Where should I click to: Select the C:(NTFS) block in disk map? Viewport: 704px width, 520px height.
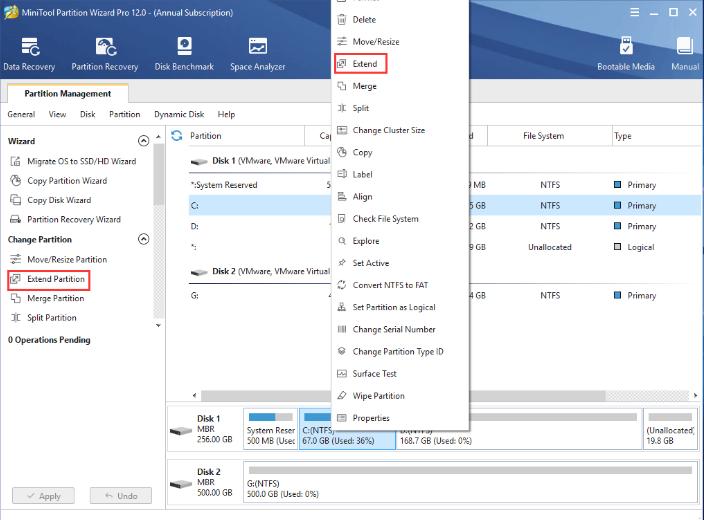[347, 428]
